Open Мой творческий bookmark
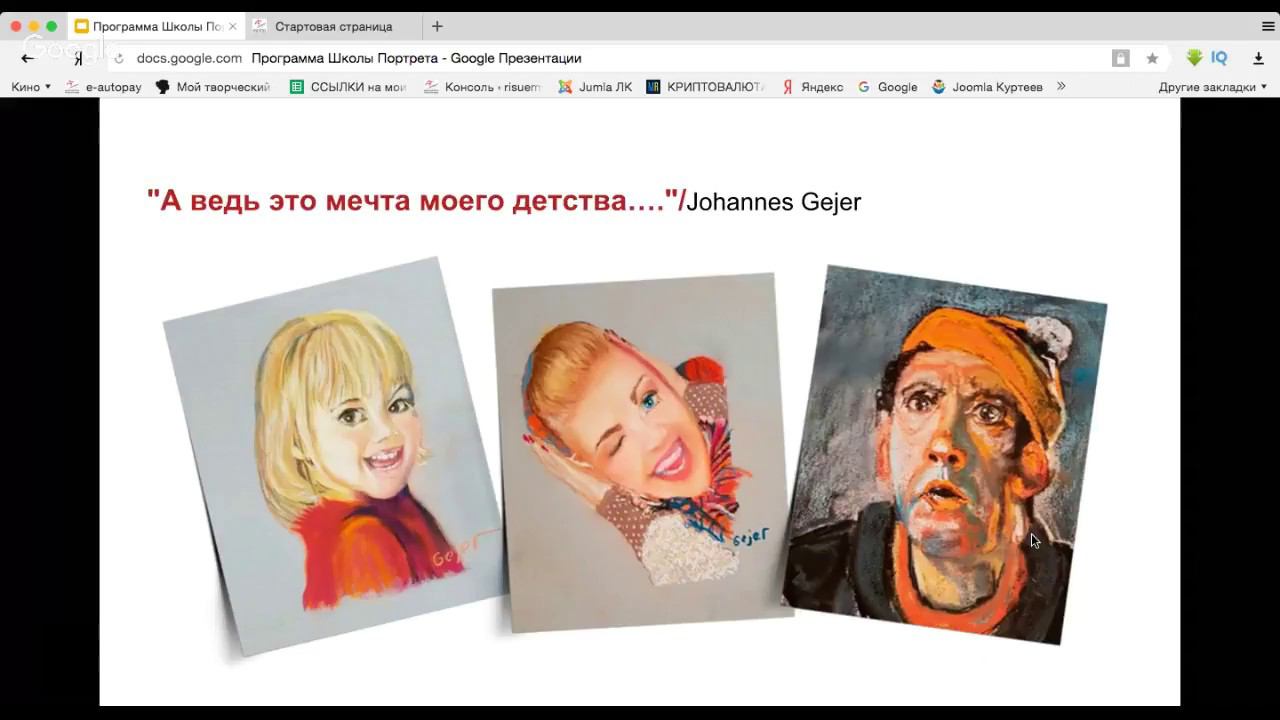This screenshot has height=720, width=1280. tap(213, 87)
